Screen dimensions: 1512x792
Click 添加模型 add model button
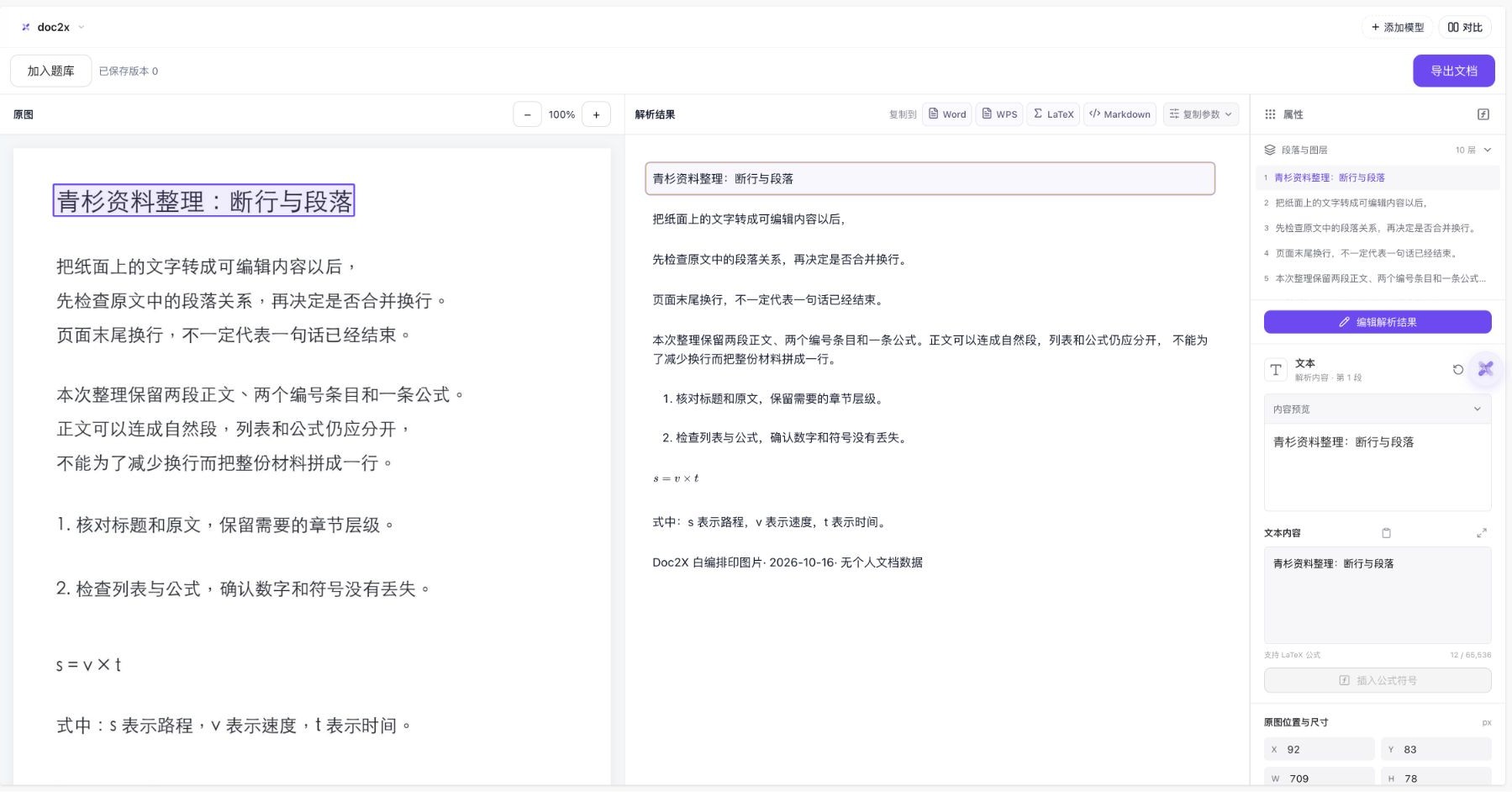[x=1398, y=27]
